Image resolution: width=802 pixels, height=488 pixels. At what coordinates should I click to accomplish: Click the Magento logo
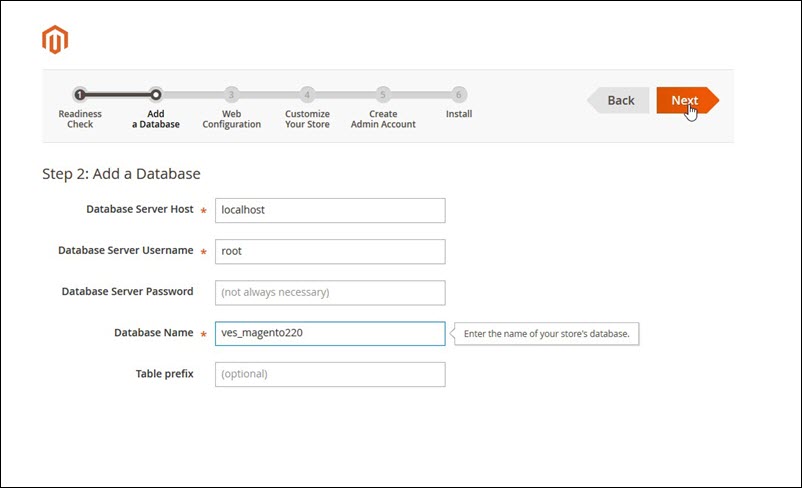coord(54,40)
